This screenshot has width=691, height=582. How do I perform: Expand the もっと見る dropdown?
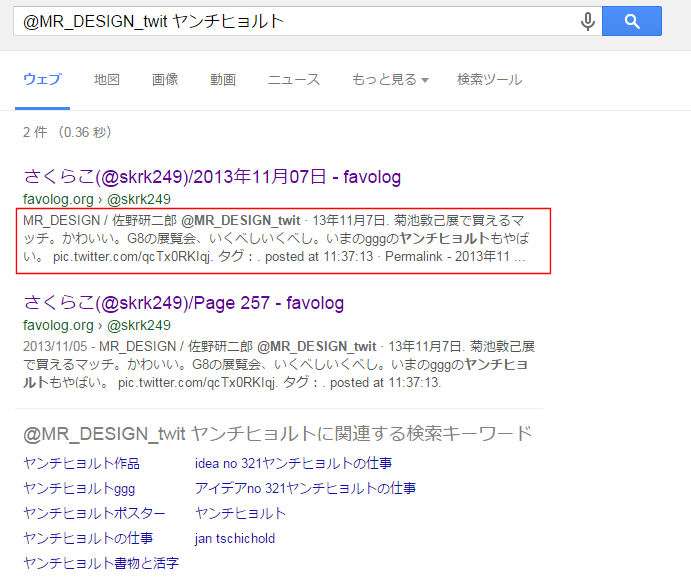click(390, 80)
